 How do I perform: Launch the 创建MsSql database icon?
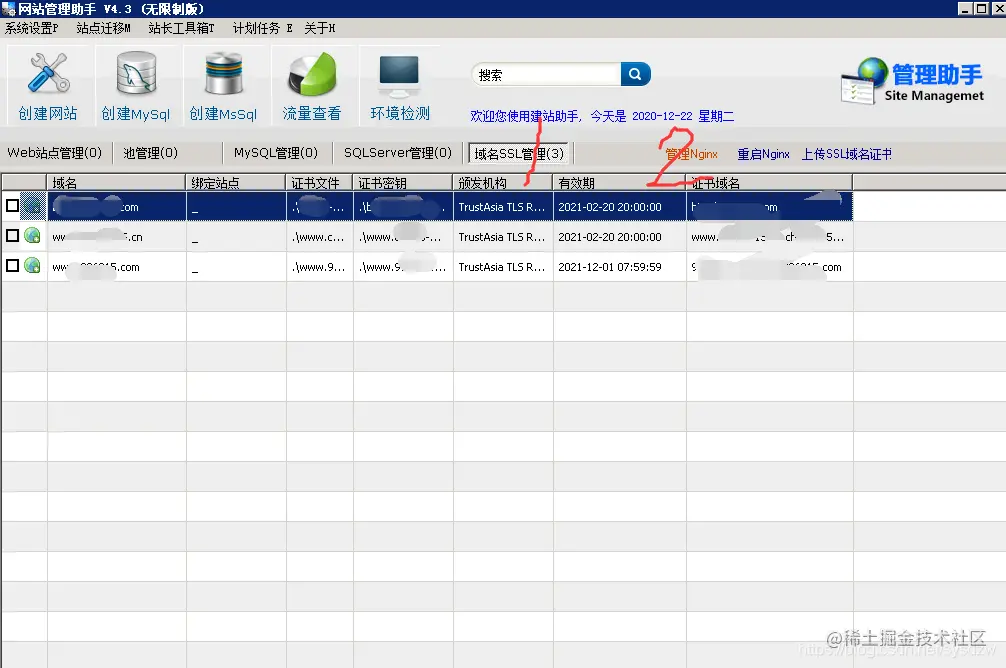tap(223, 86)
